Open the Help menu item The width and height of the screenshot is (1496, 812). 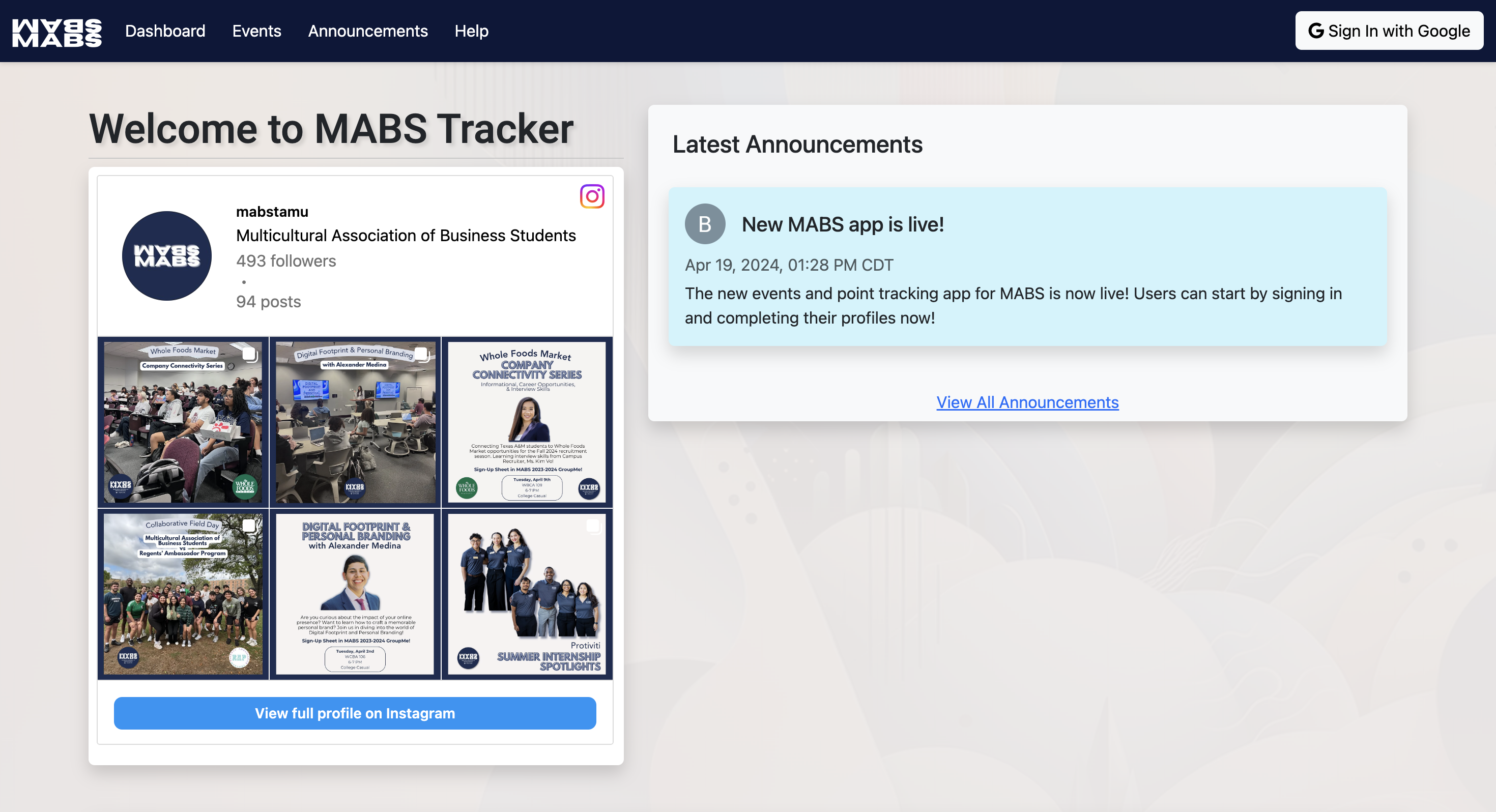click(471, 31)
